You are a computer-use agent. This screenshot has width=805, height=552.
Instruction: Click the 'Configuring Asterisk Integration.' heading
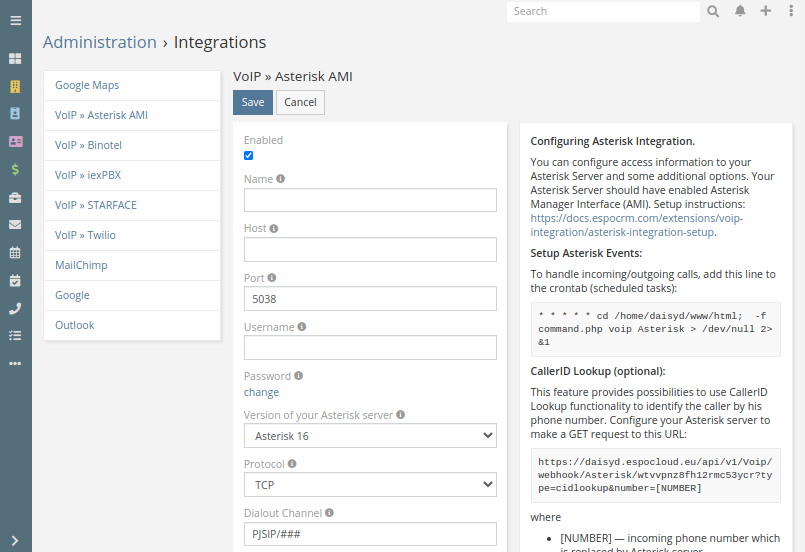point(612,141)
